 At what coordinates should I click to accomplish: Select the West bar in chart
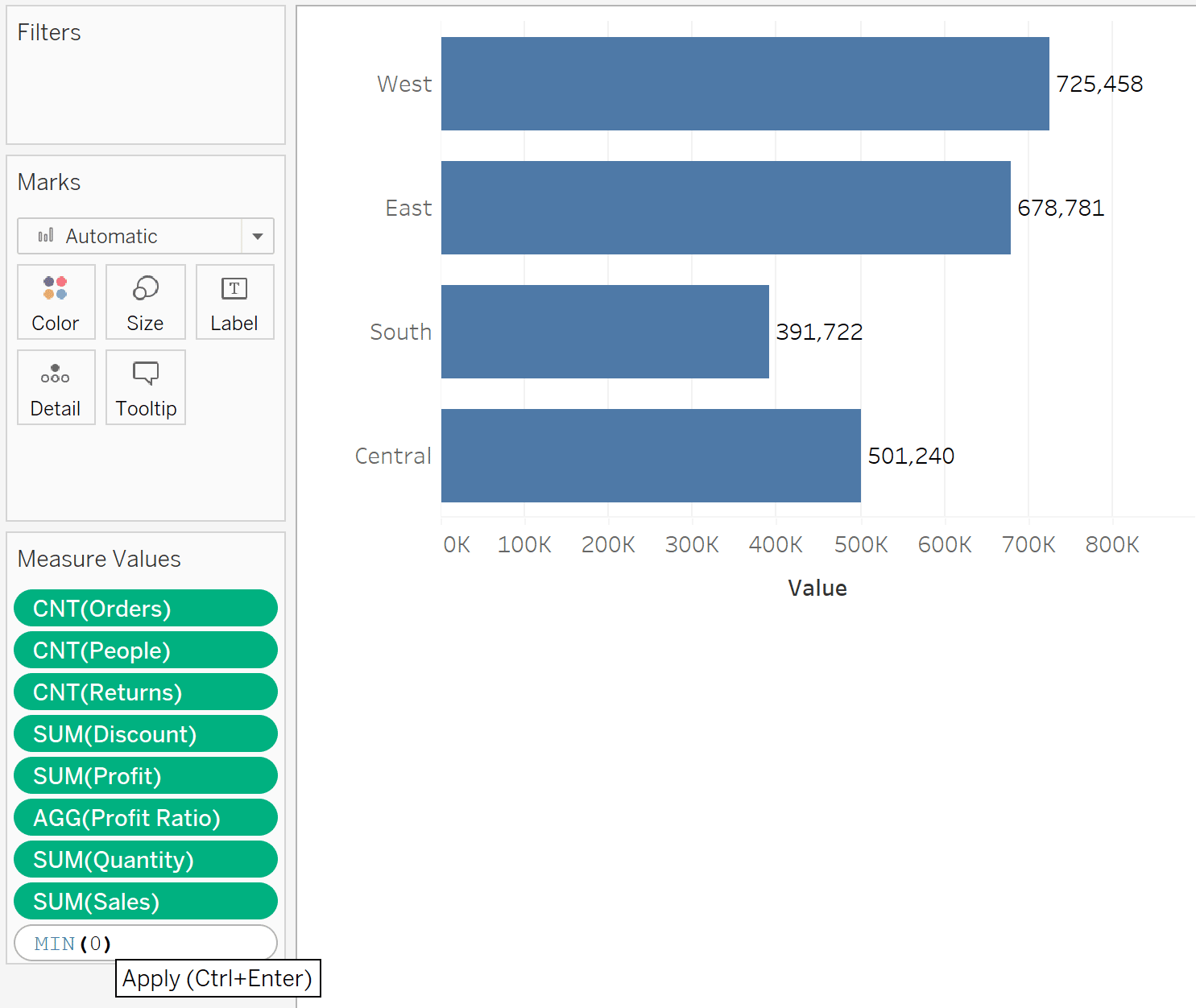[744, 84]
